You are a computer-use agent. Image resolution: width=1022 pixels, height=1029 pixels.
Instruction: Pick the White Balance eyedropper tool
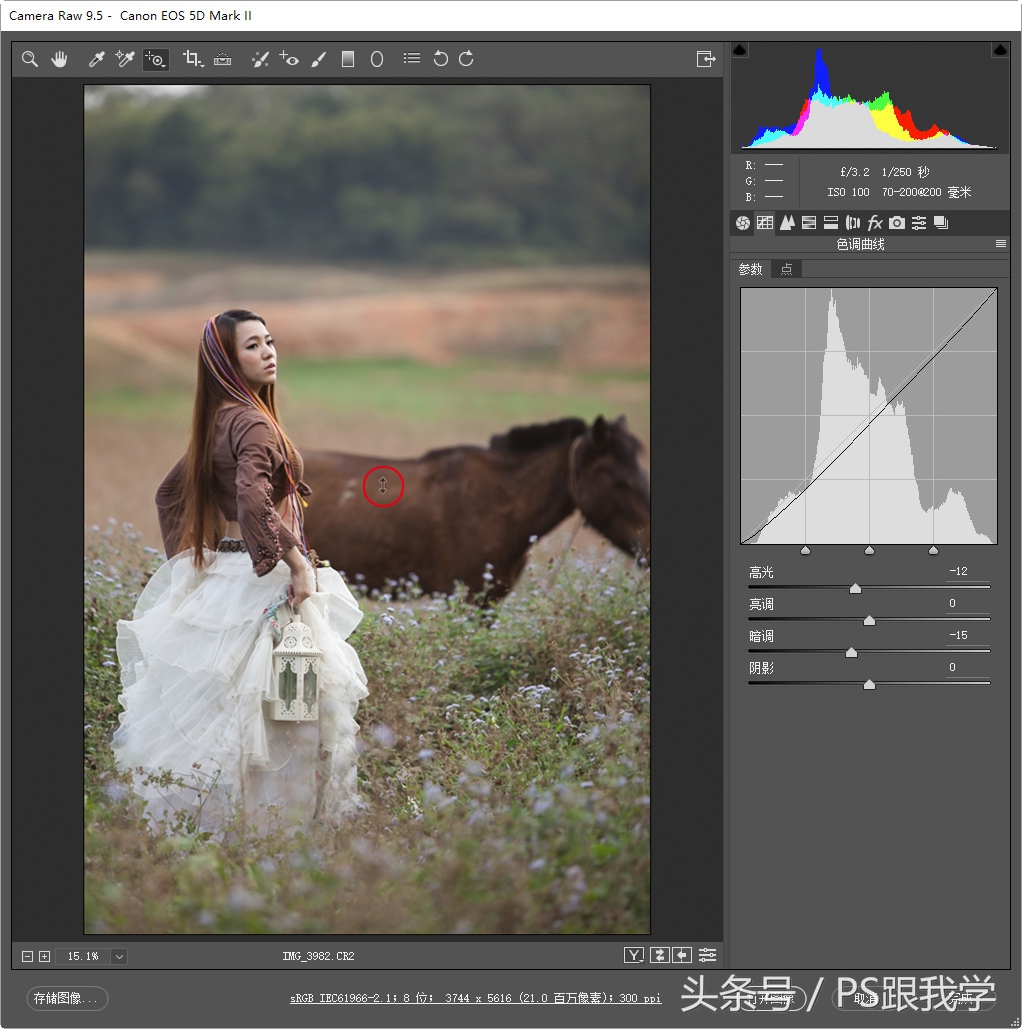(x=95, y=58)
